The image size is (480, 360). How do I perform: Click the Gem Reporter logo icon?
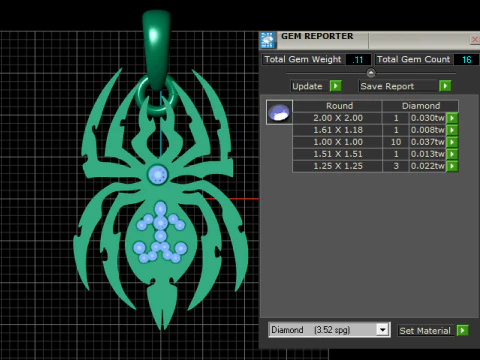[x=267, y=40]
